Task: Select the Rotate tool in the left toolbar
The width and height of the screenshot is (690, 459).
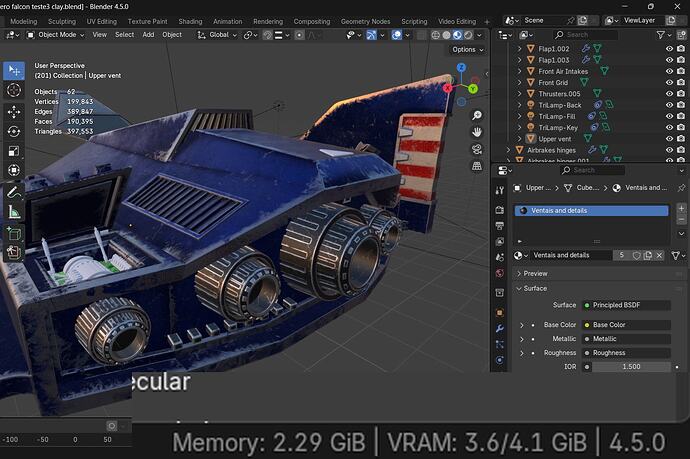Action: (x=14, y=131)
